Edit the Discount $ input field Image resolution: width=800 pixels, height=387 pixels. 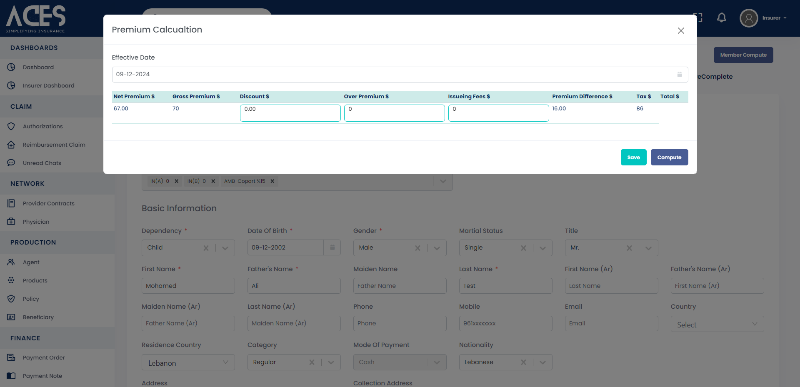290,113
